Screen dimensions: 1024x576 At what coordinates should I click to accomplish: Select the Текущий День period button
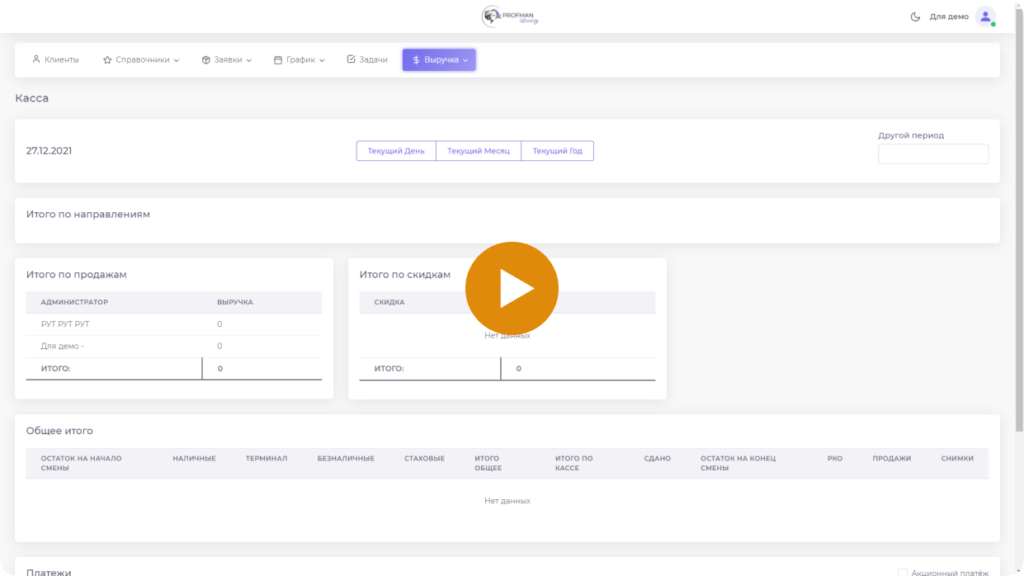[x=396, y=151]
